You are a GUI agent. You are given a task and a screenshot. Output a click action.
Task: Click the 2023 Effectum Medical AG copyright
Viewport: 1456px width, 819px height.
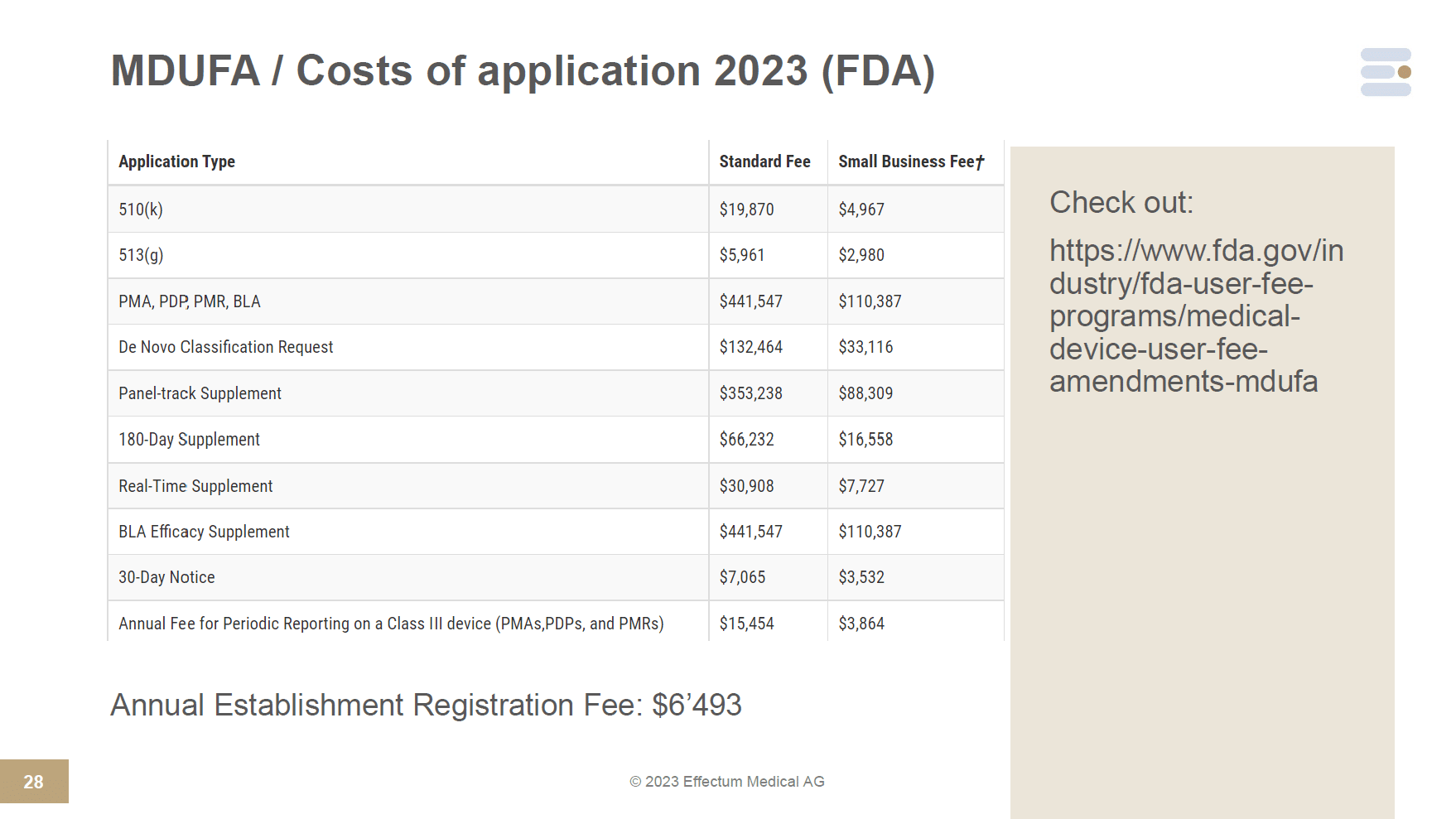coord(726,782)
